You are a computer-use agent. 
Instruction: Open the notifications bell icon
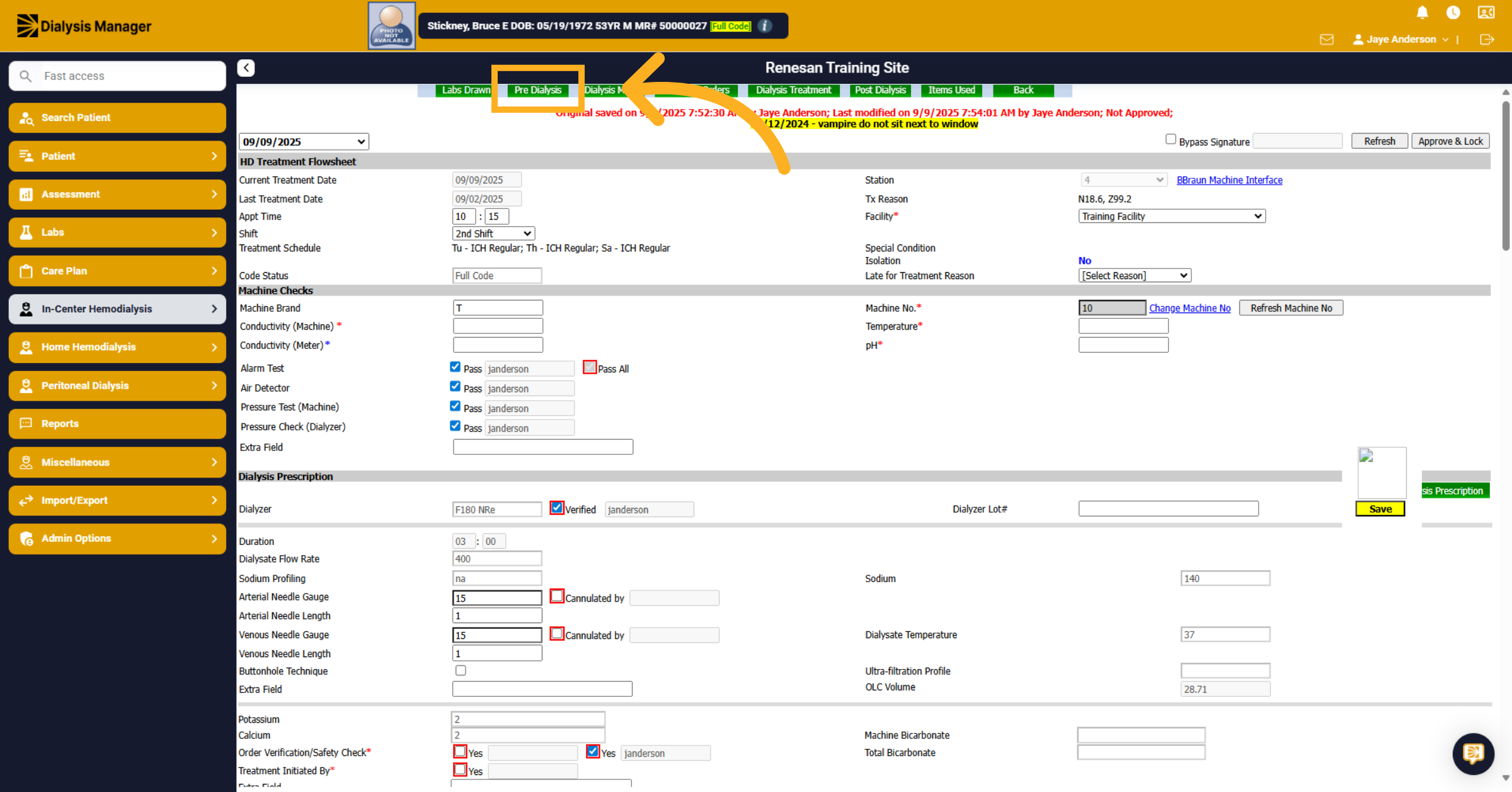tap(1422, 13)
